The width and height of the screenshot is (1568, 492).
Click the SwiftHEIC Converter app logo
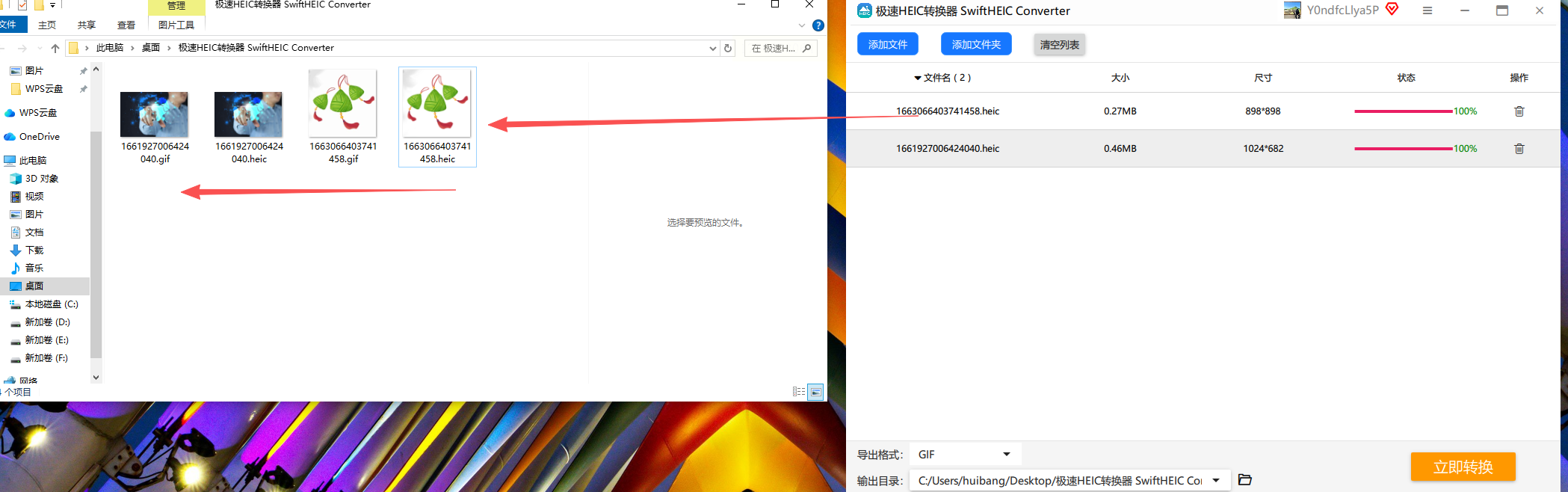pyautogui.click(x=864, y=10)
